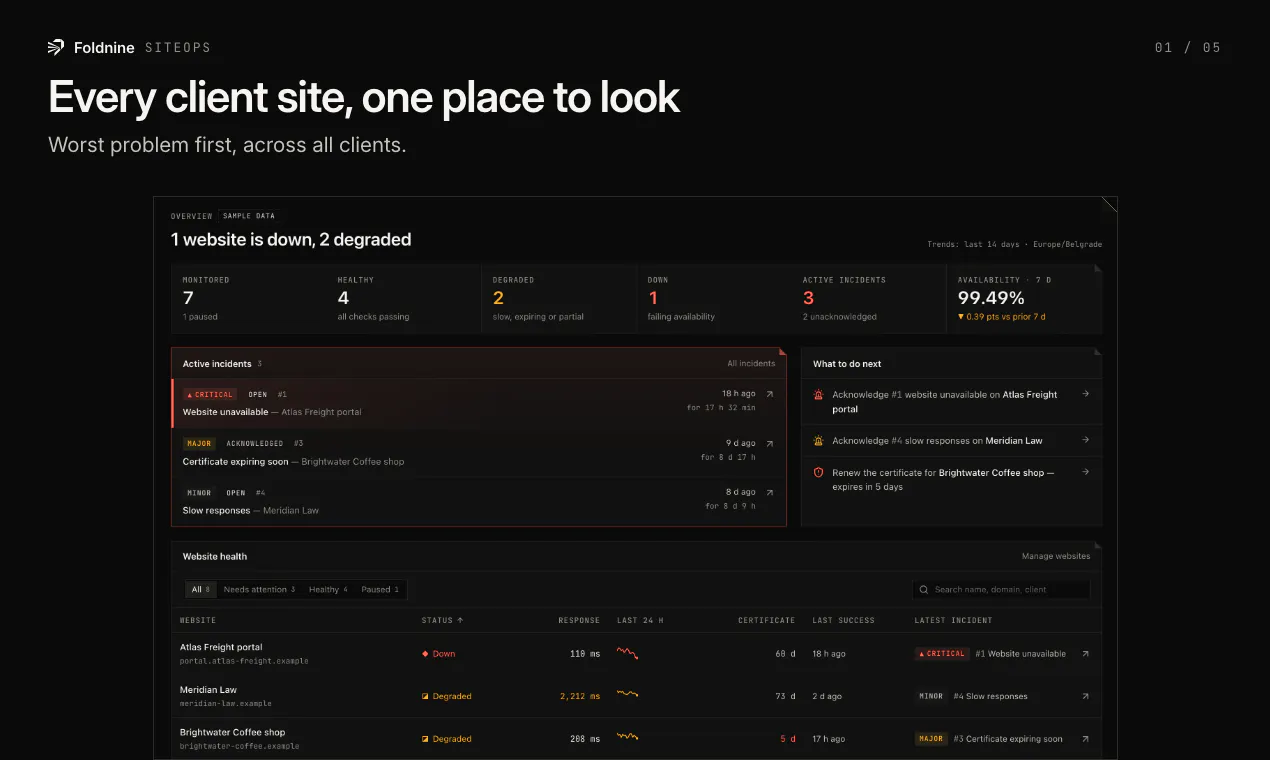This screenshot has height=760, width=1270.
Task: Click the CERTIFICATE column header
Action: 766,621
